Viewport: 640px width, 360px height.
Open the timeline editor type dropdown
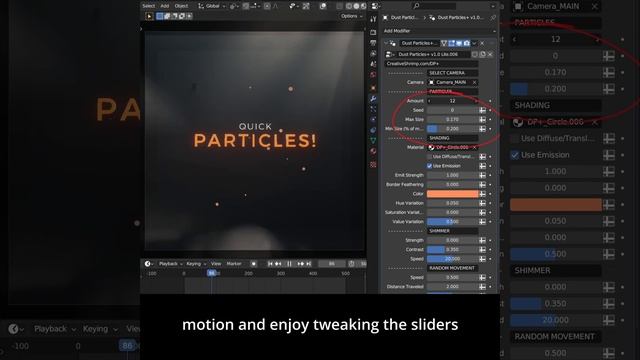148,264
